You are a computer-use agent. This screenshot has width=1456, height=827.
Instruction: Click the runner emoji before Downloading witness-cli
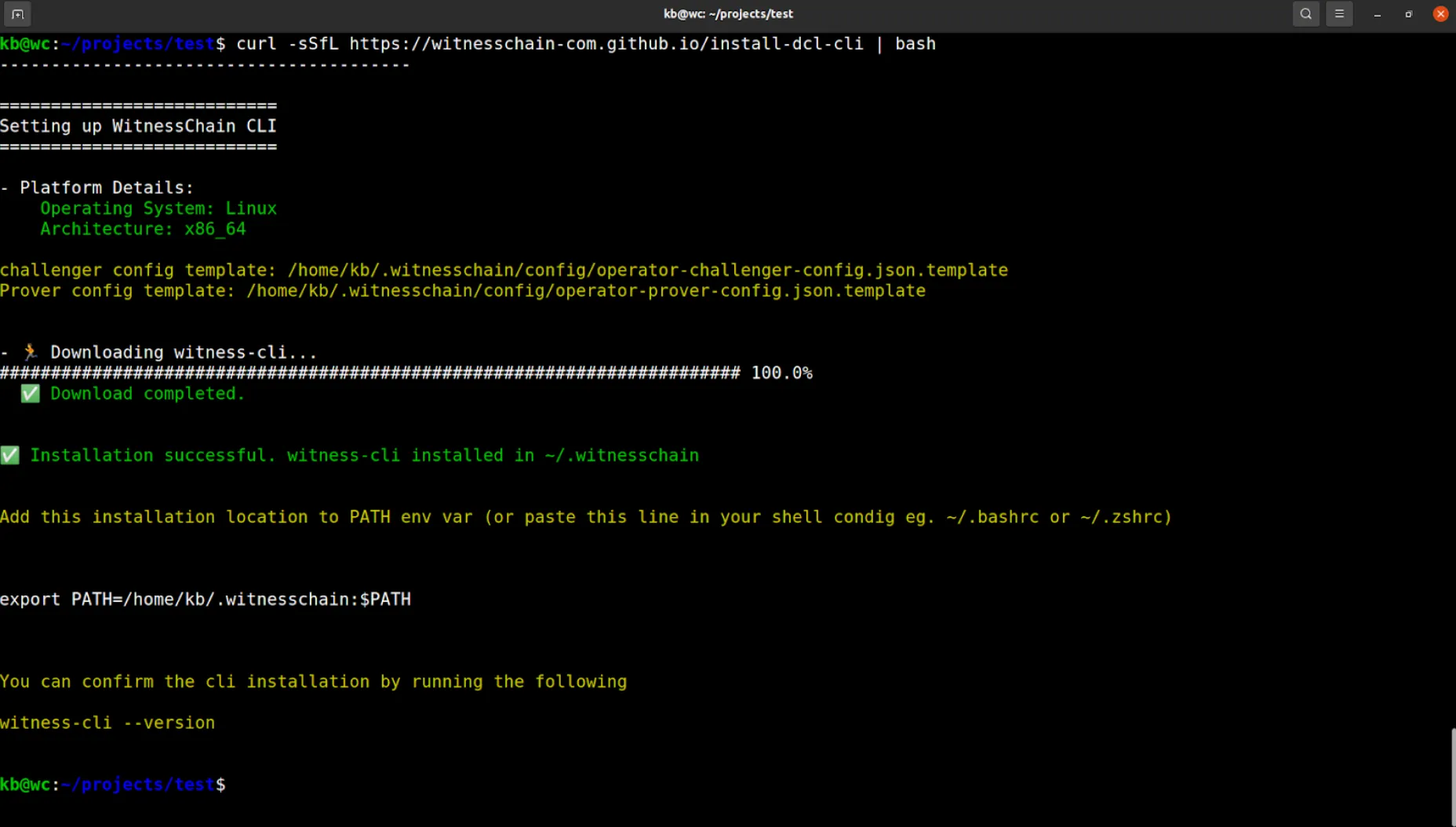30,352
